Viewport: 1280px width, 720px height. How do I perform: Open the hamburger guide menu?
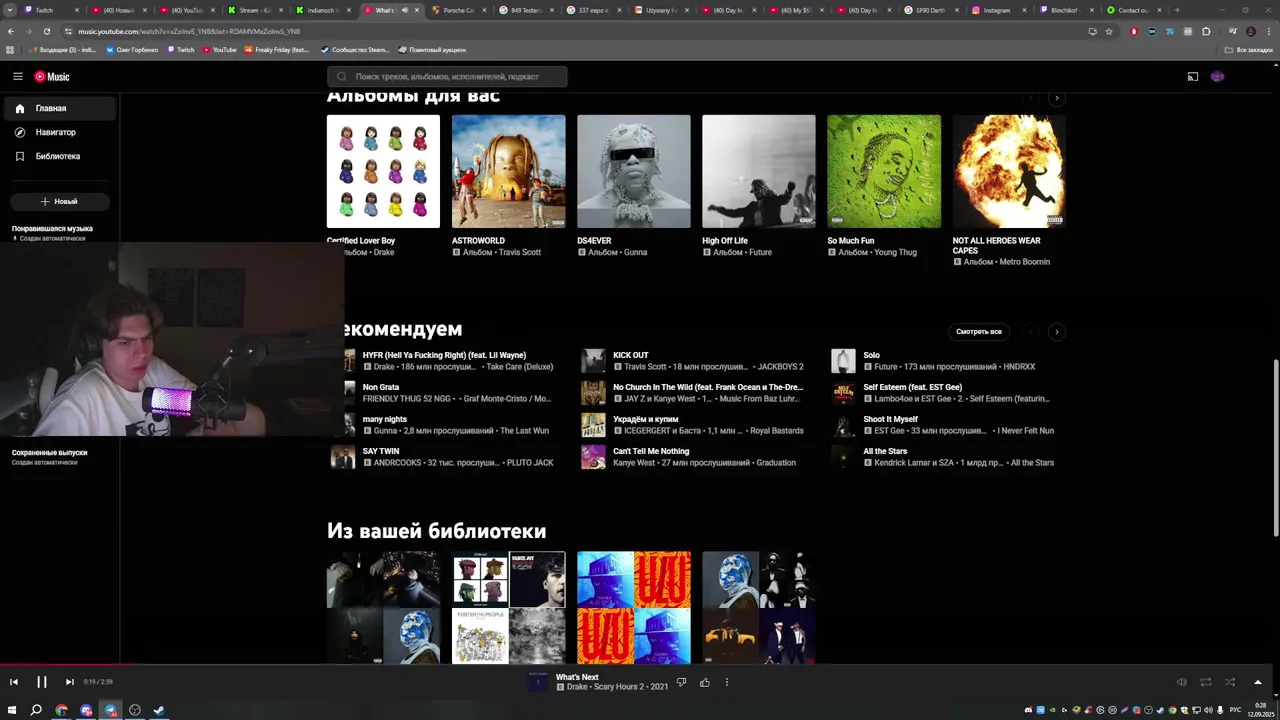[17, 76]
